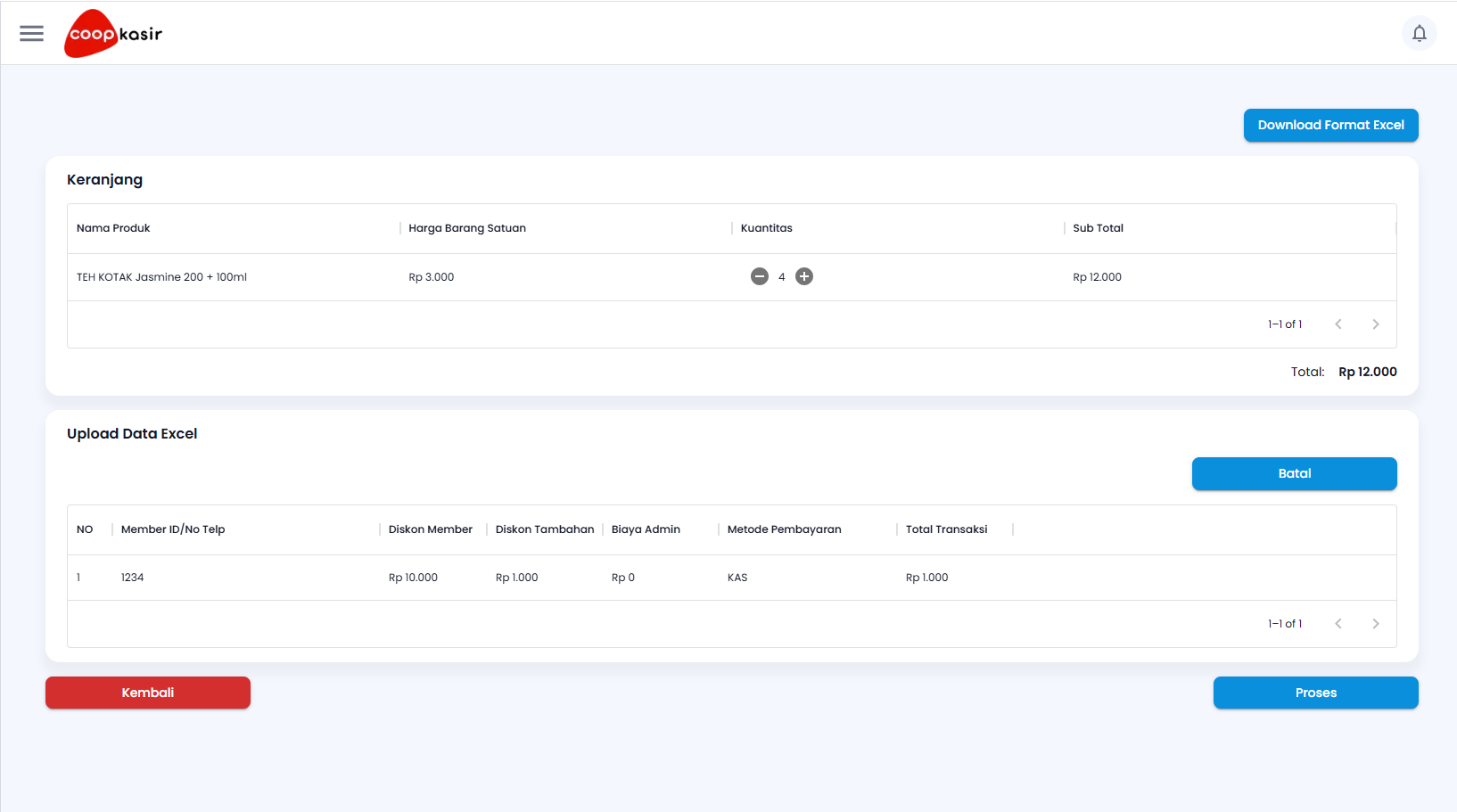Open previous page of Upload Data Excel table
The height and width of the screenshot is (812, 1457).
1338,623
